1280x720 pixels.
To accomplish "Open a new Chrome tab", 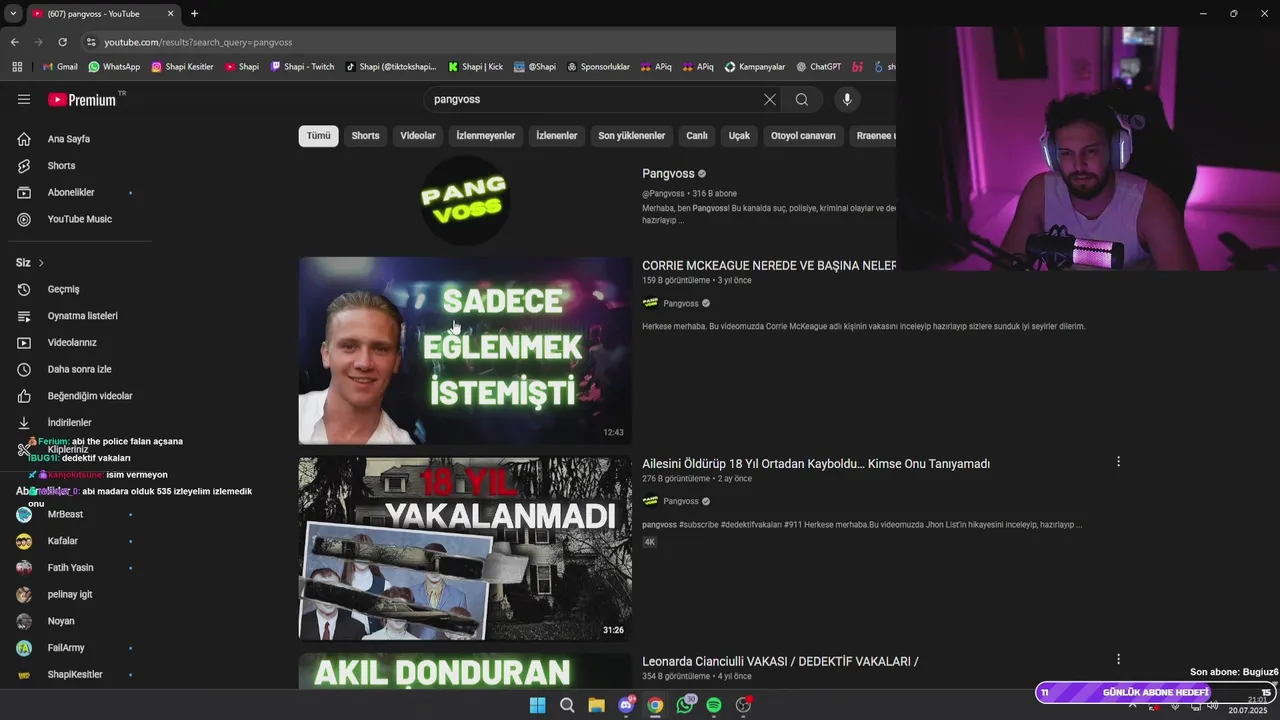I will pos(194,14).
